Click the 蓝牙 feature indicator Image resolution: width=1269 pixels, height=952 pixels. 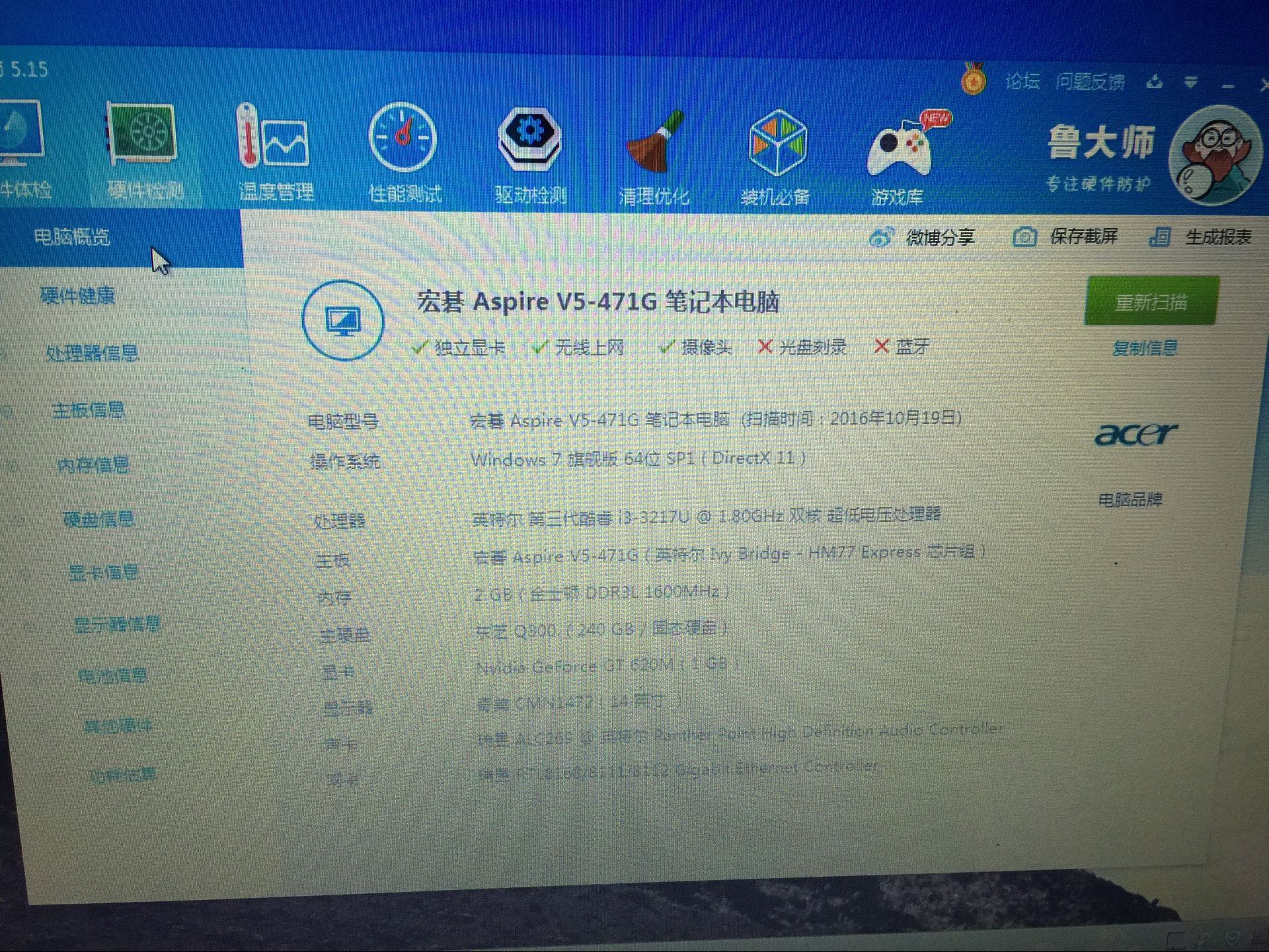click(902, 346)
